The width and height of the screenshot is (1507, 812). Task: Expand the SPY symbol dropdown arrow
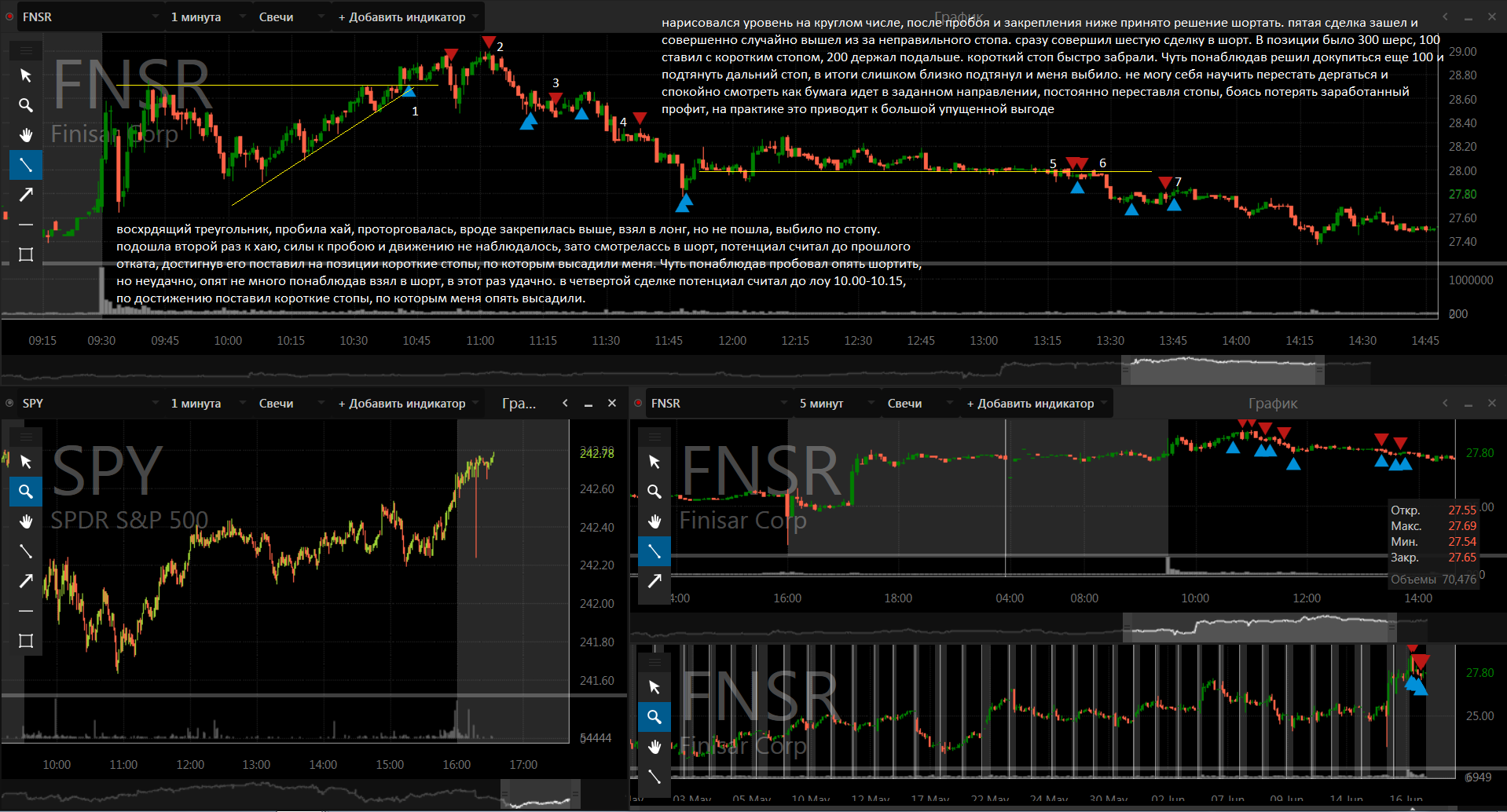point(156,403)
